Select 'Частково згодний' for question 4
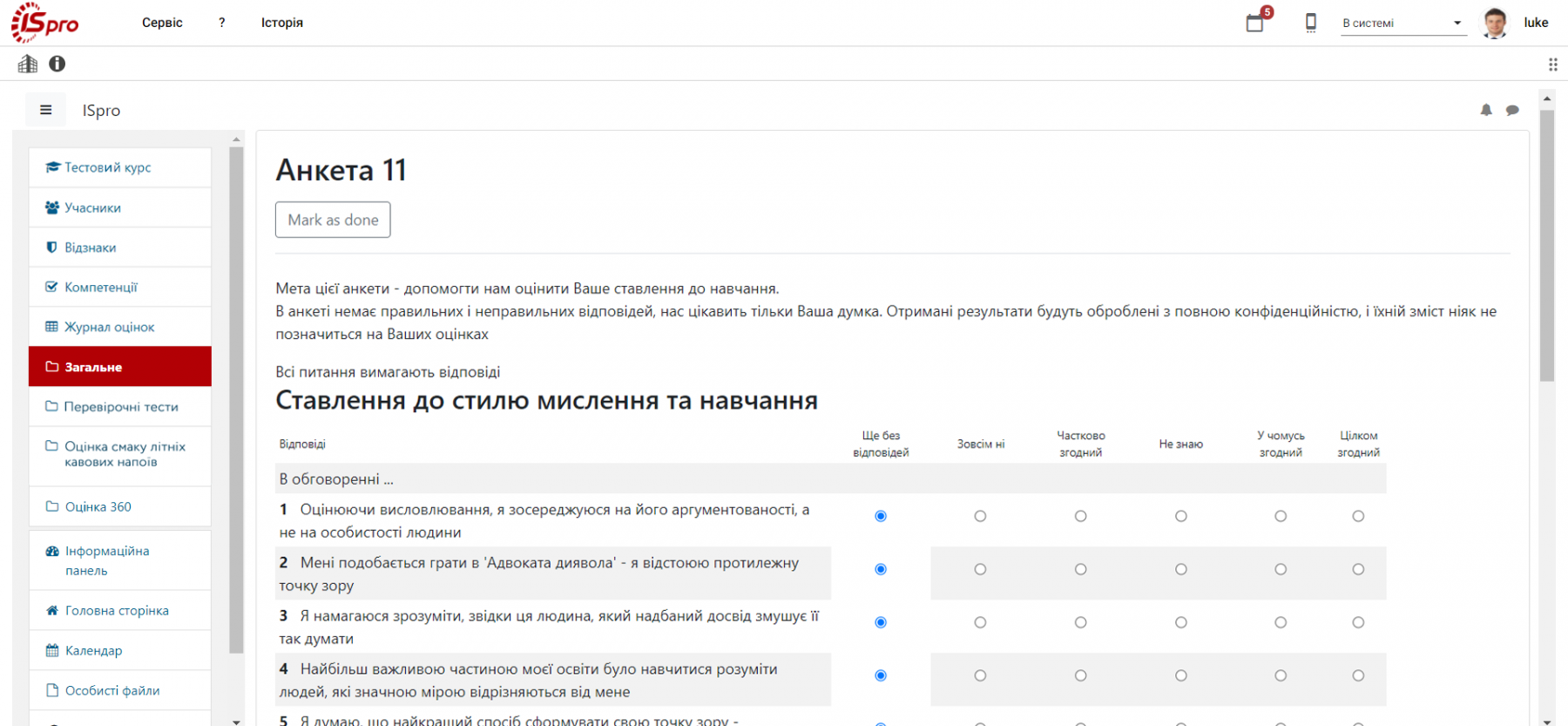The height and width of the screenshot is (726, 1568). (1080, 675)
